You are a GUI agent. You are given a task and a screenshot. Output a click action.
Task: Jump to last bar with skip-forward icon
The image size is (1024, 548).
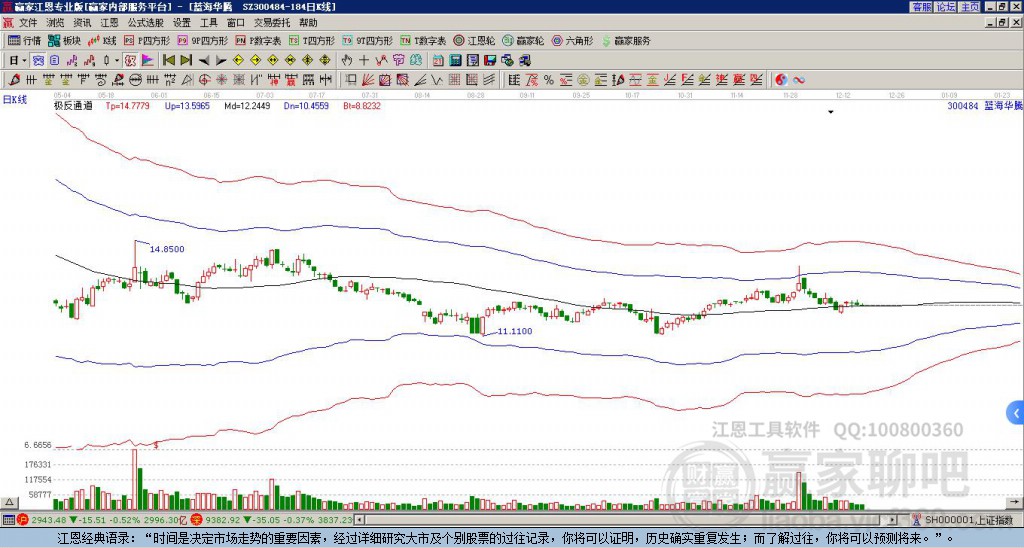(x=185, y=61)
